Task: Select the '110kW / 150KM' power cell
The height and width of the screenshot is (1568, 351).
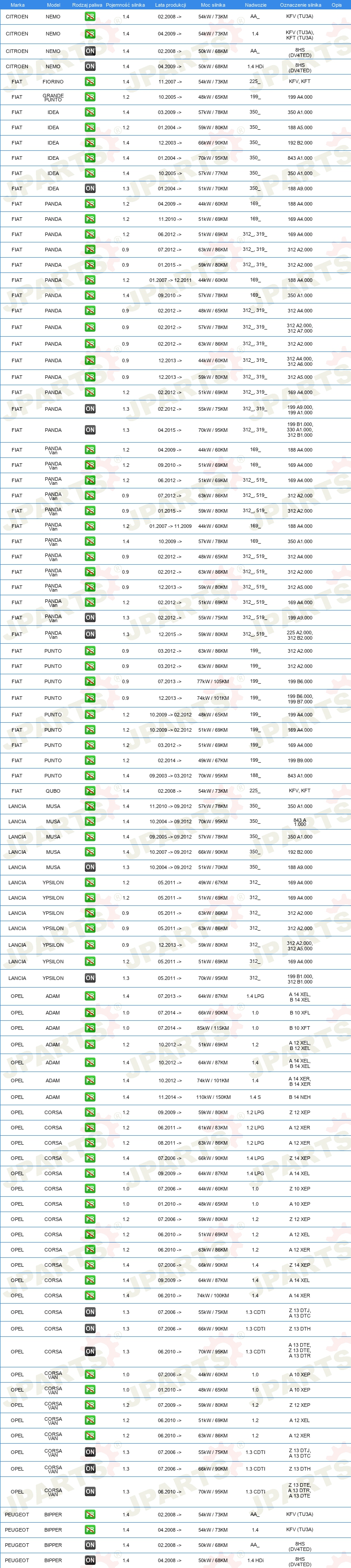Action: pyautogui.click(x=213, y=1097)
